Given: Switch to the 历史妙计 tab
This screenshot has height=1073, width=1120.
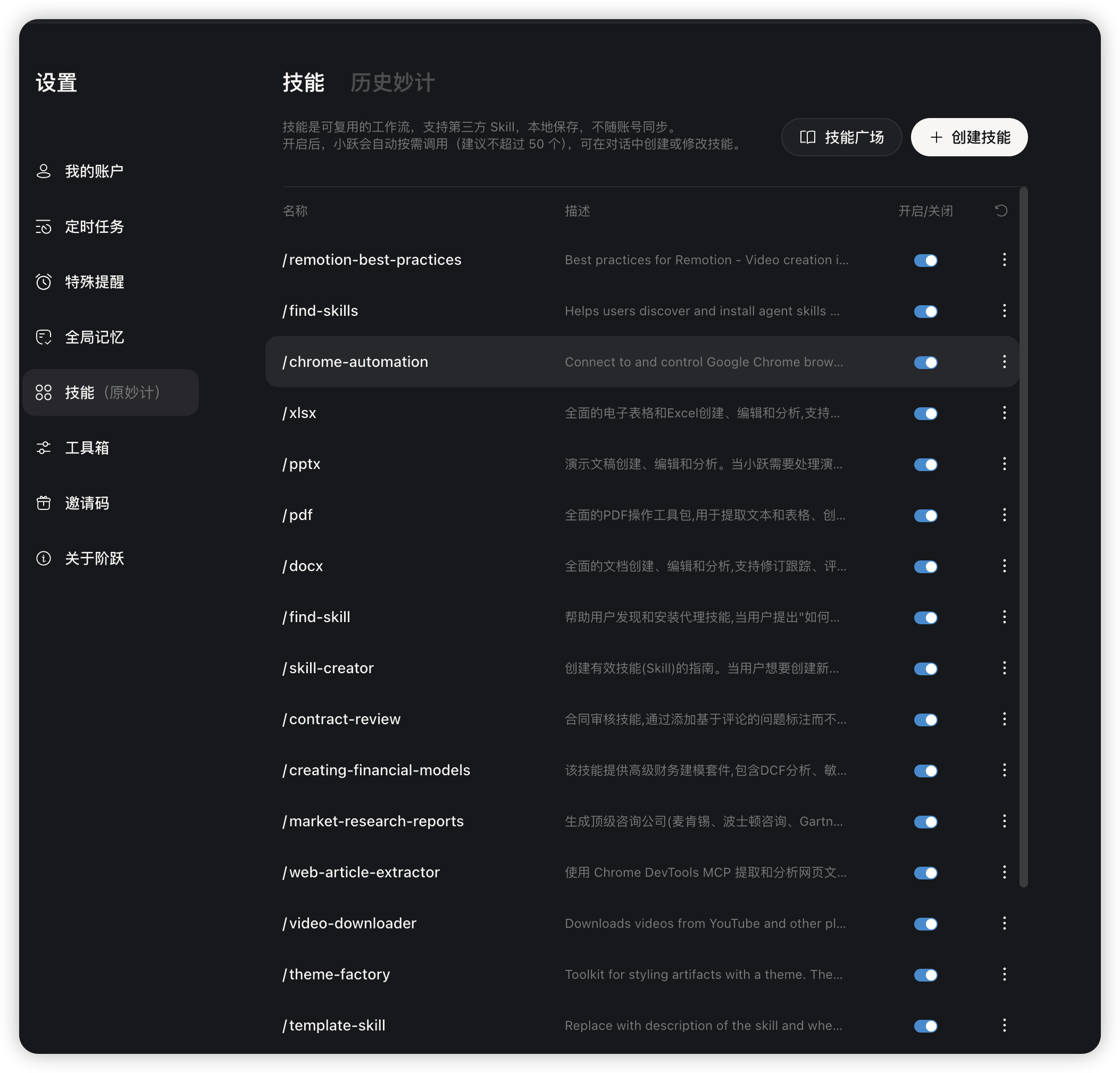Looking at the screenshot, I should coord(392,83).
